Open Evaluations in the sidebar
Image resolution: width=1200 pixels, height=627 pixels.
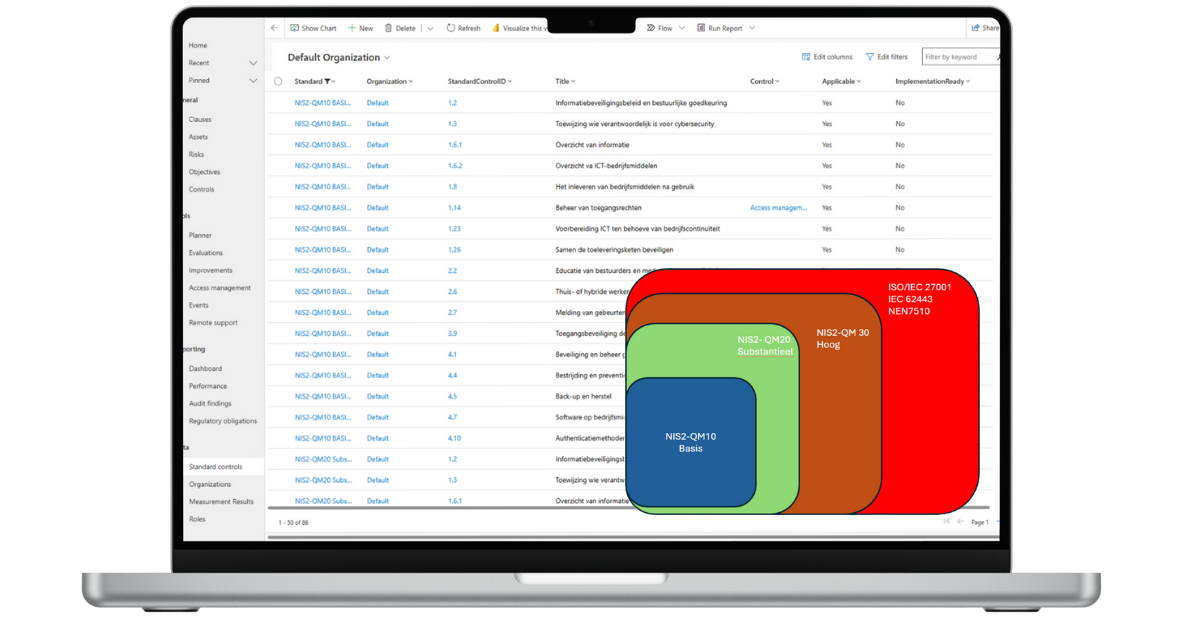tap(206, 253)
